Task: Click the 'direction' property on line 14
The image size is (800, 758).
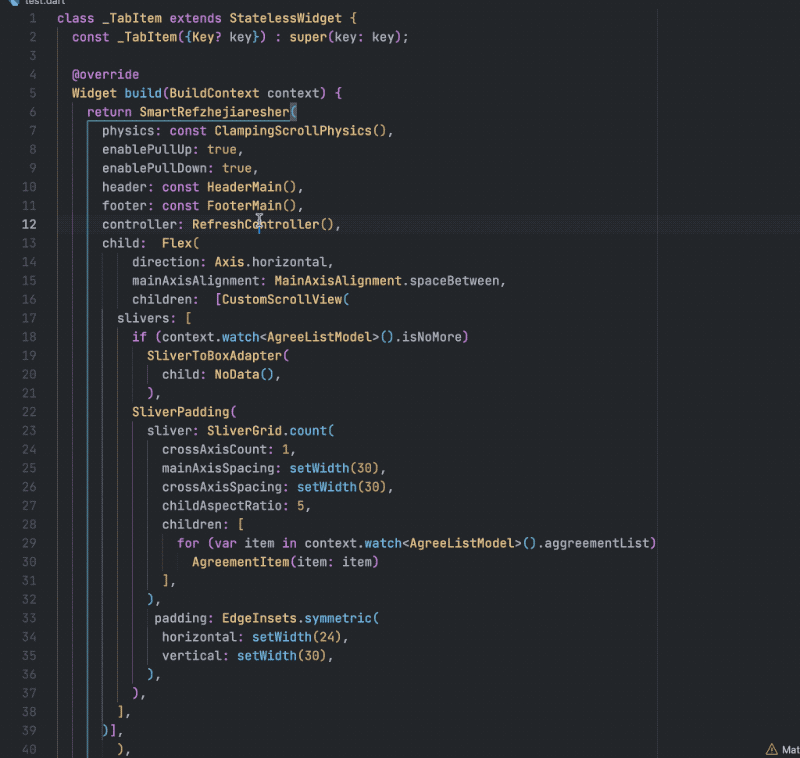Action: 165,262
